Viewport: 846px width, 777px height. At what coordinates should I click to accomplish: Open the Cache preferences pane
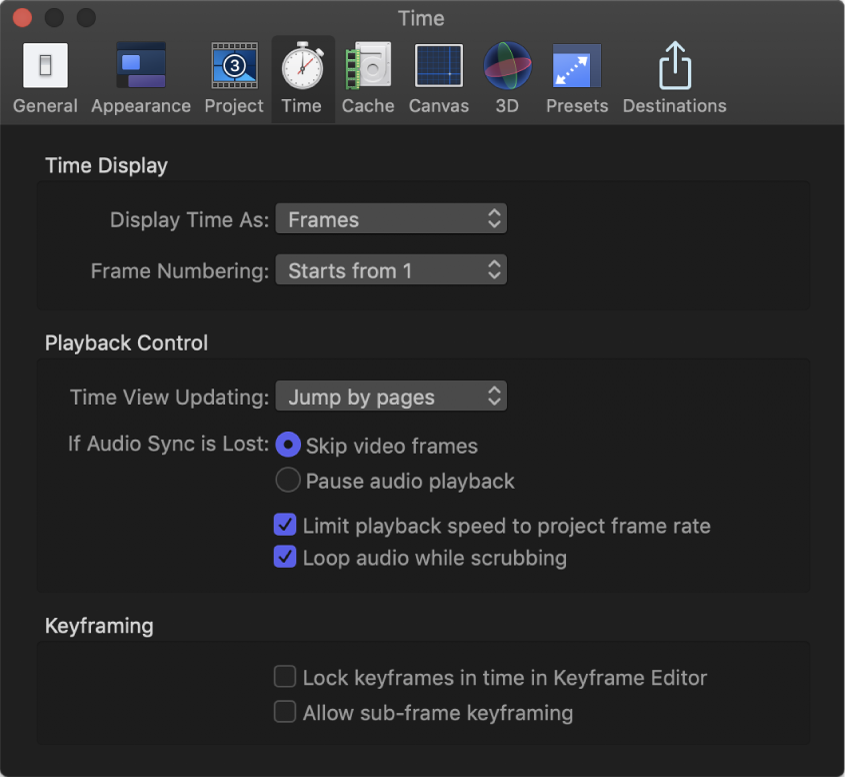coord(367,75)
